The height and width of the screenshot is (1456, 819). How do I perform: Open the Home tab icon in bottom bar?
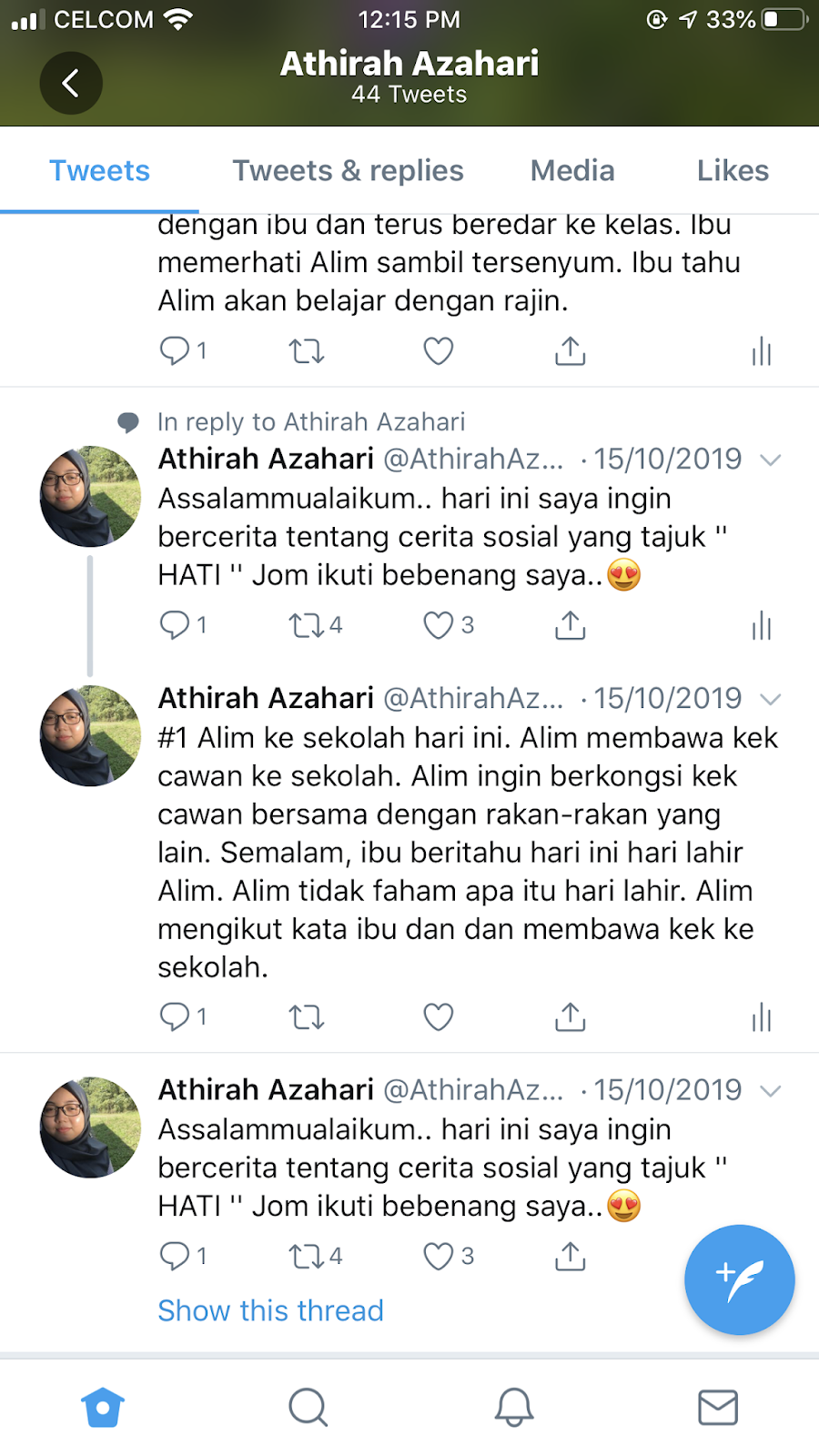coord(103,1407)
